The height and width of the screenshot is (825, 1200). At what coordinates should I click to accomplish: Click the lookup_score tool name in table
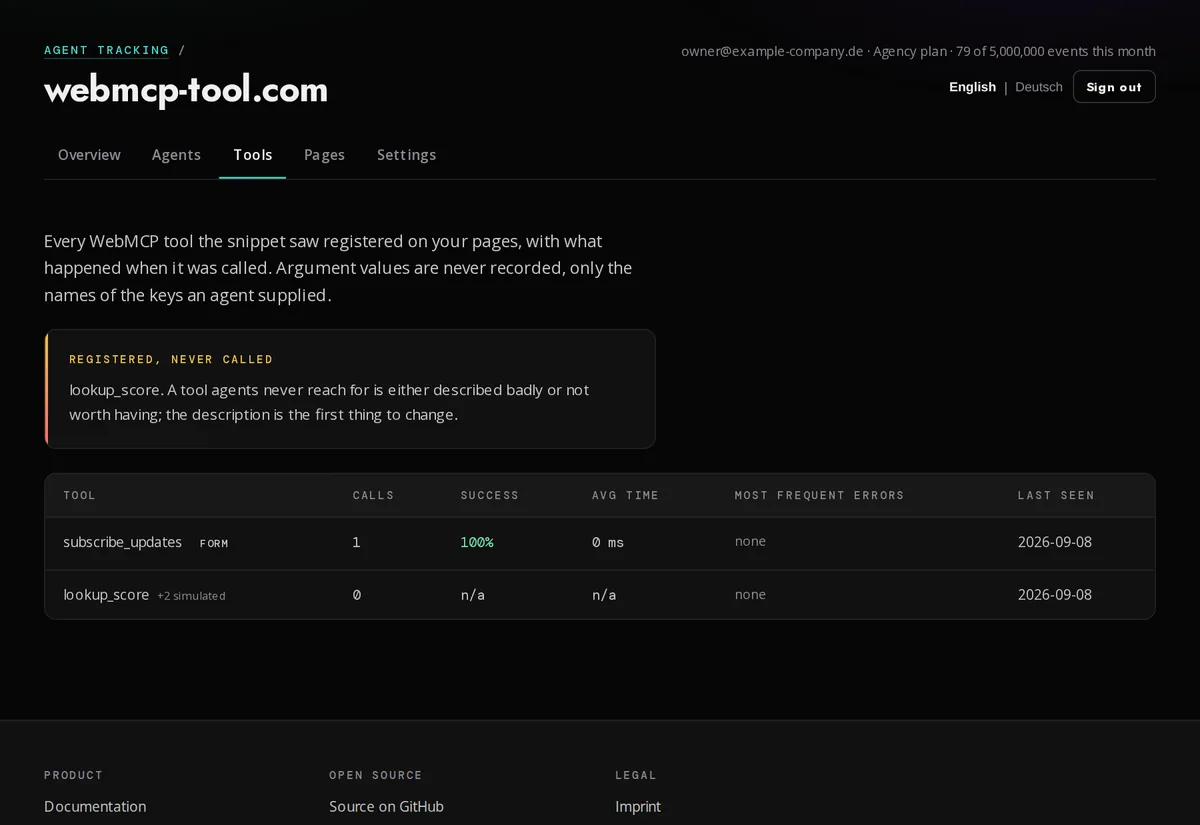click(106, 594)
